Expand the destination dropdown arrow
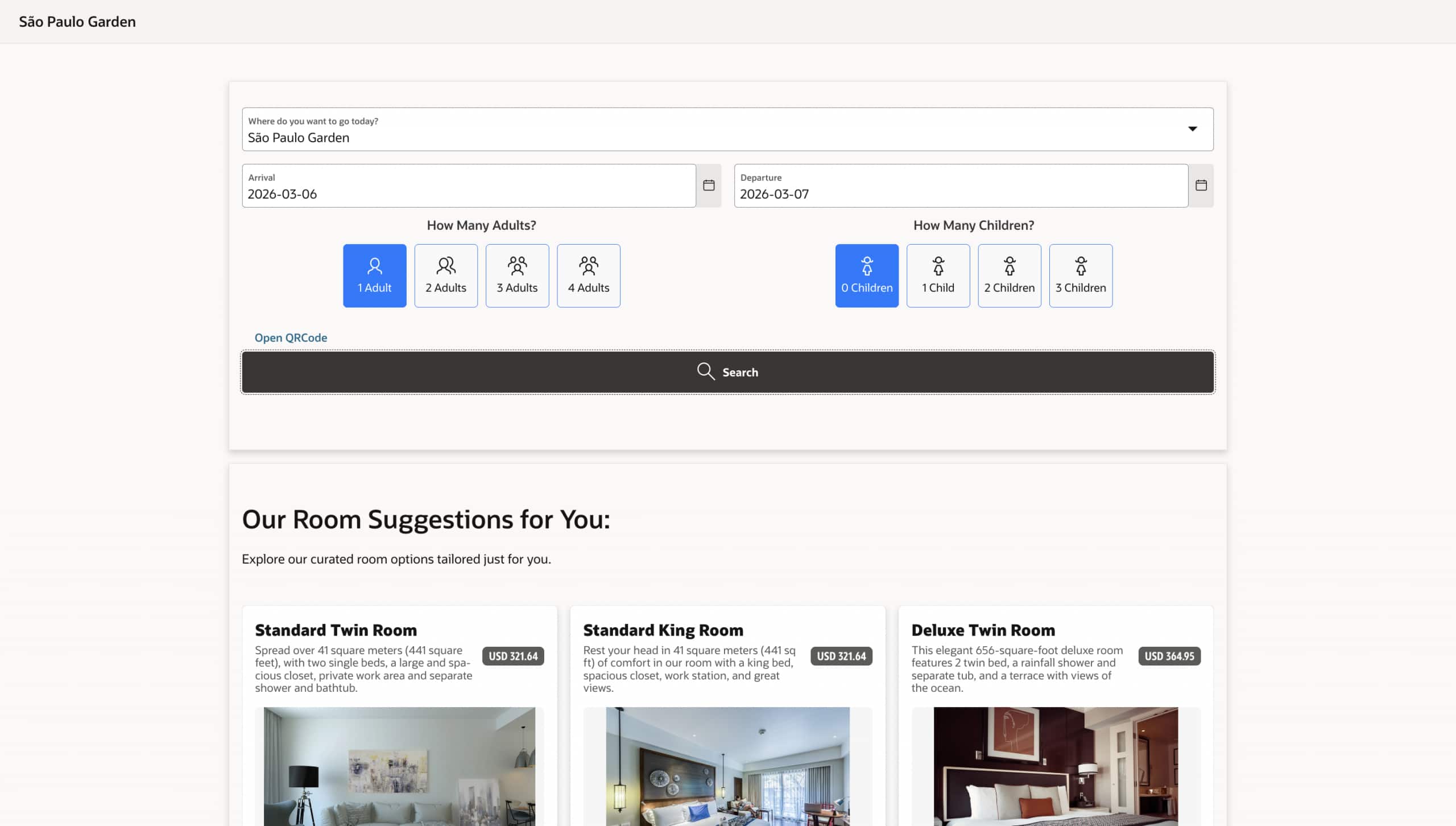 pos(1192,129)
